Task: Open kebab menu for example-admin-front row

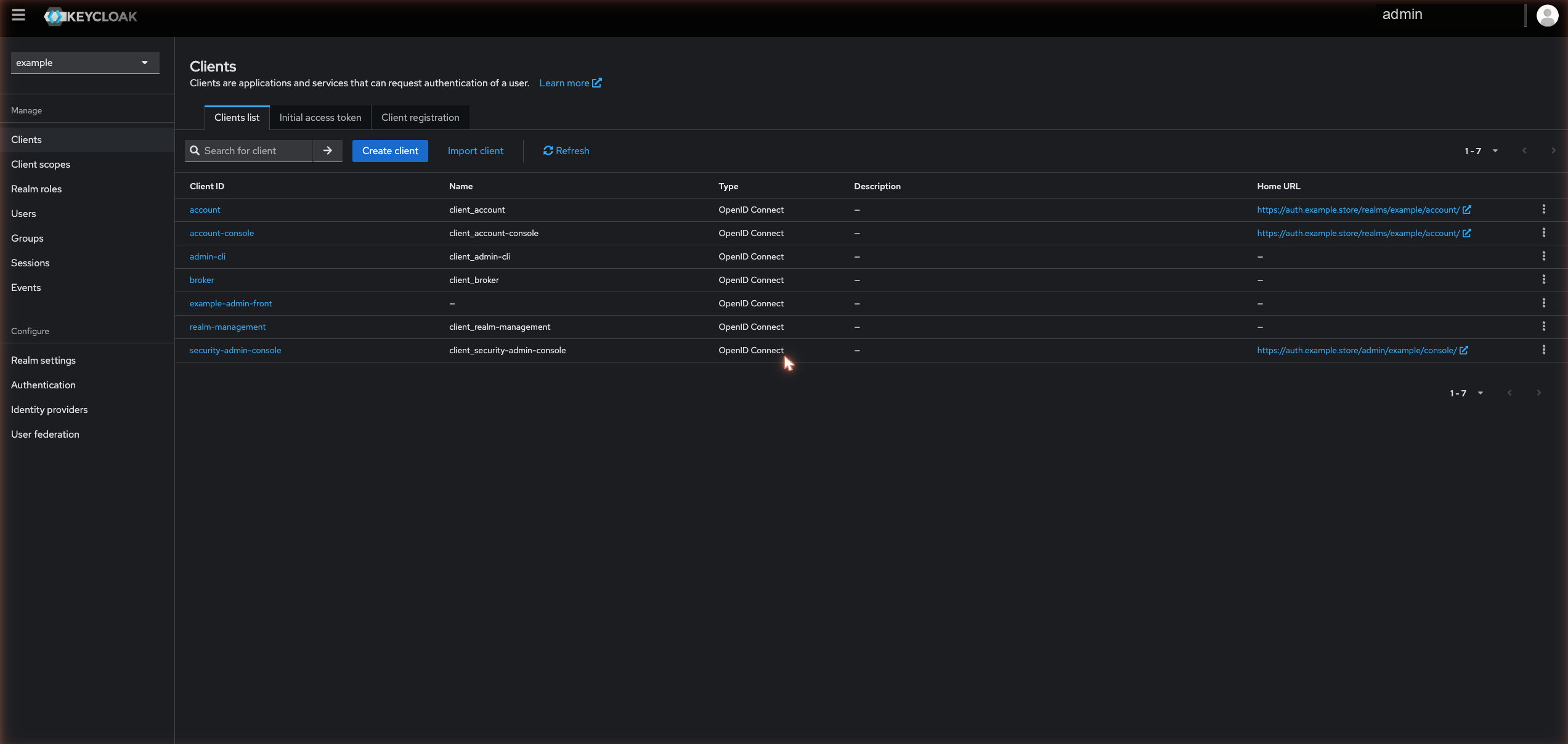Action: click(x=1544, y=303)
